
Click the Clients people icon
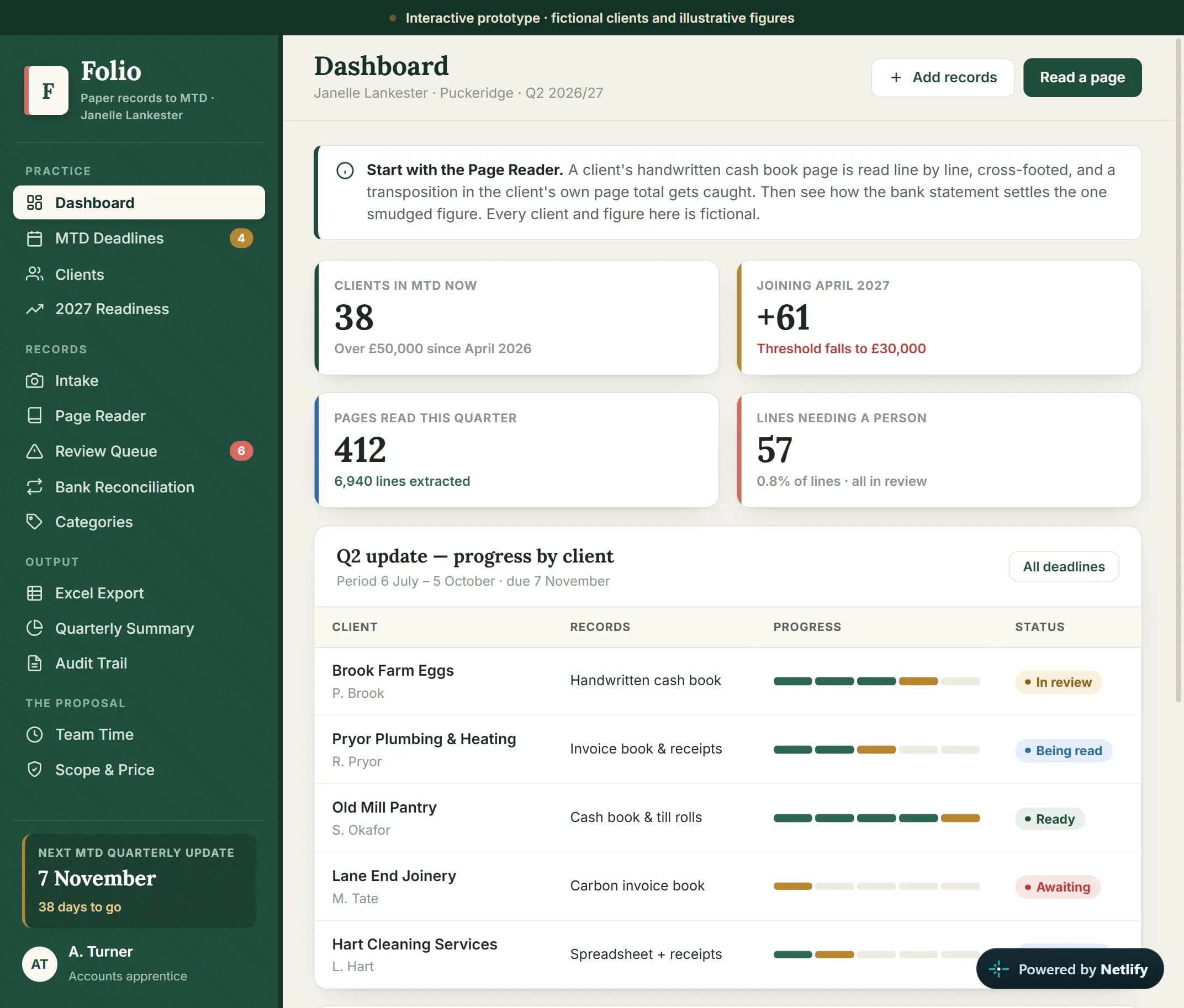coord(34,275)
